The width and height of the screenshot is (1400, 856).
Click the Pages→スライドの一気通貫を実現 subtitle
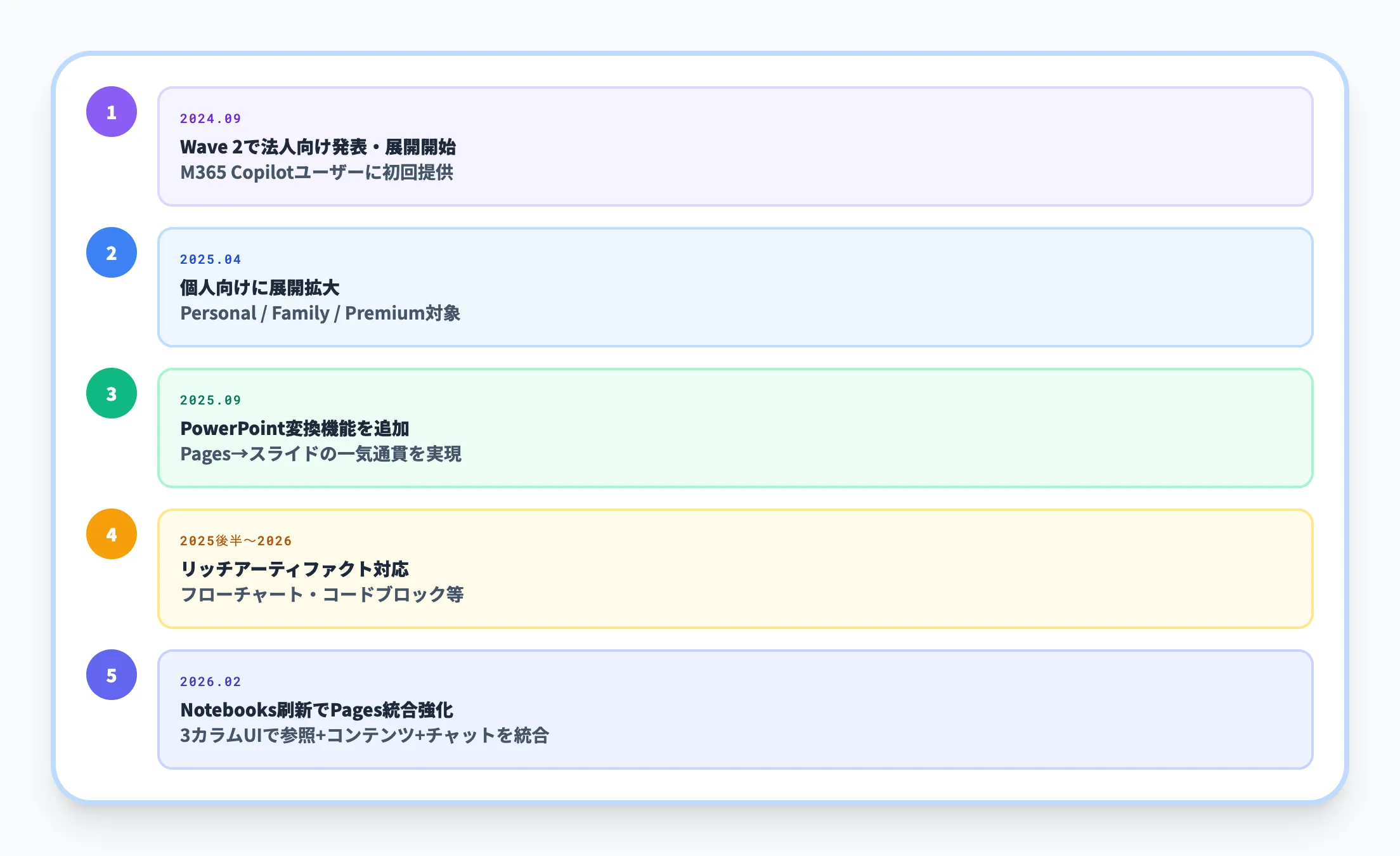point(321,454)
